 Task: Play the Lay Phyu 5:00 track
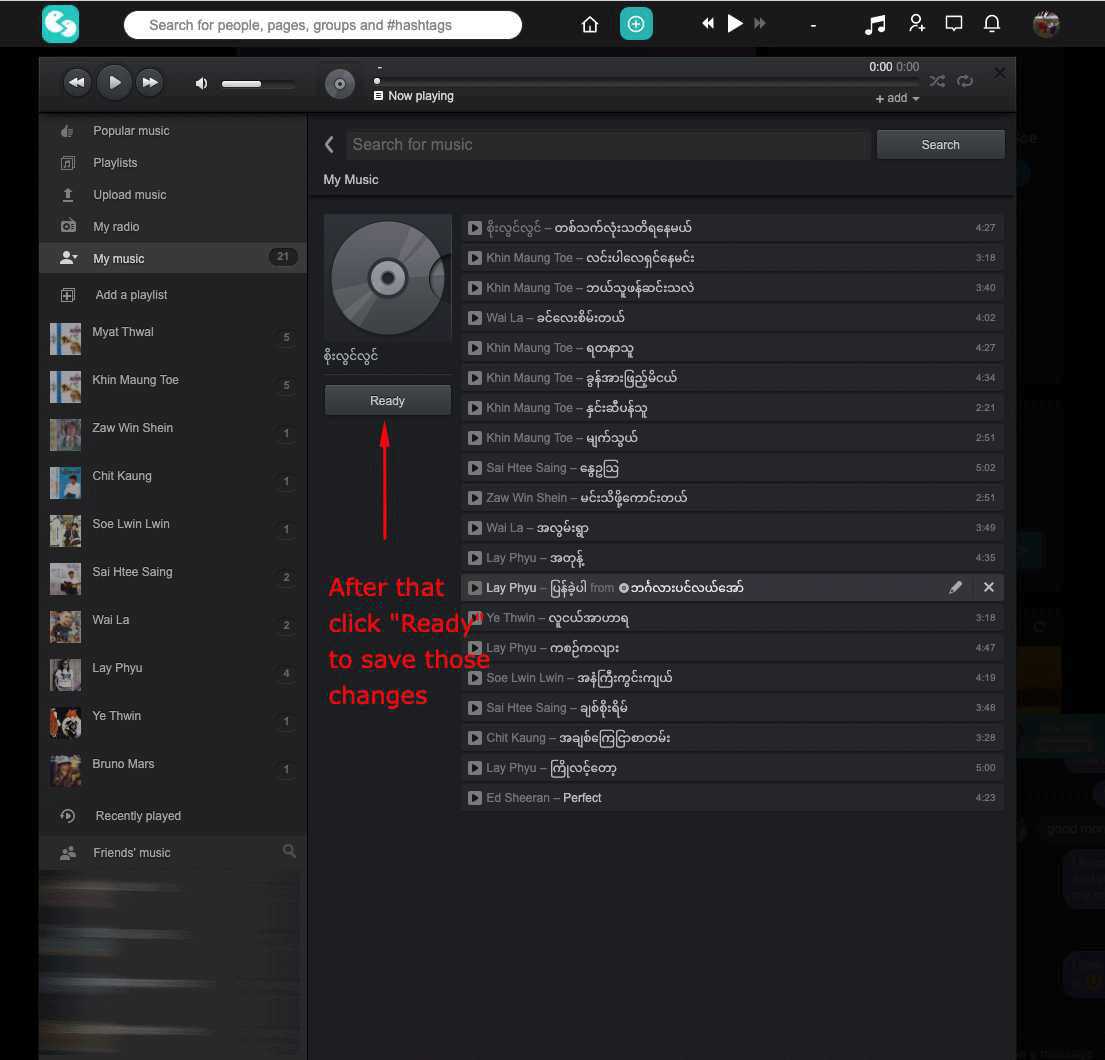(475, 768)
